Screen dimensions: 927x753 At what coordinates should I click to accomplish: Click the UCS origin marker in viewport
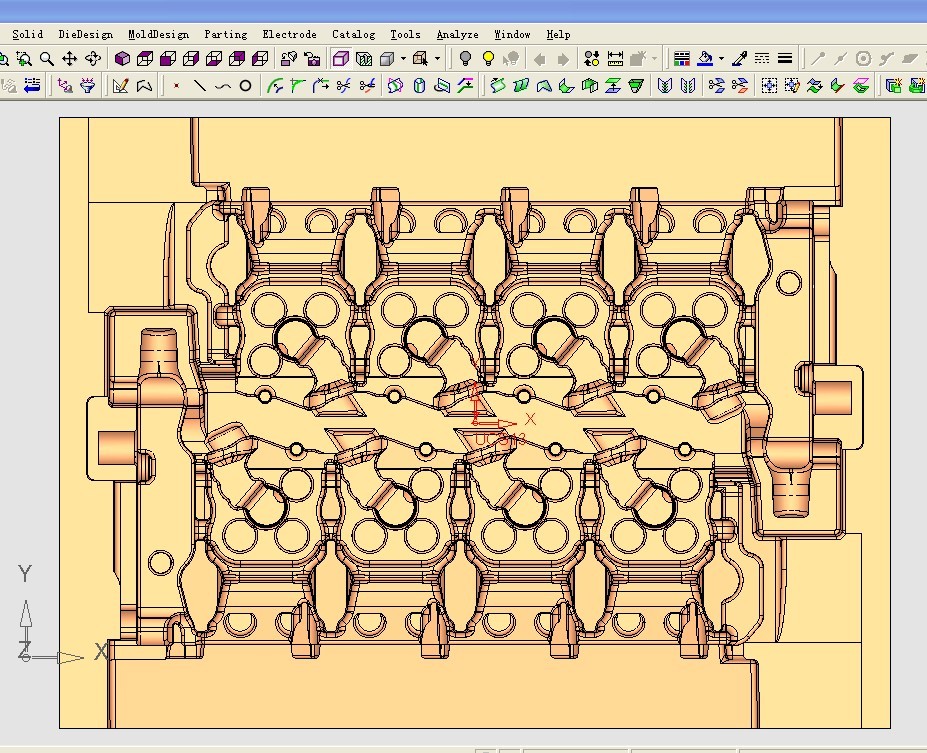[477, 421]
